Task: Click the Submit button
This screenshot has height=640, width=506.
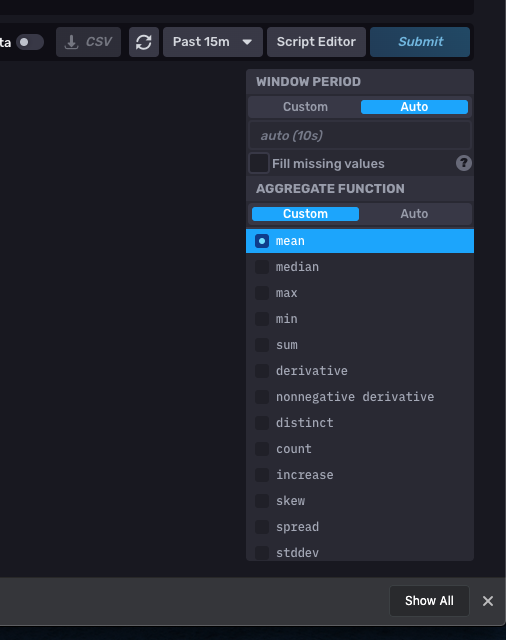Action: [x=420, y=42]
